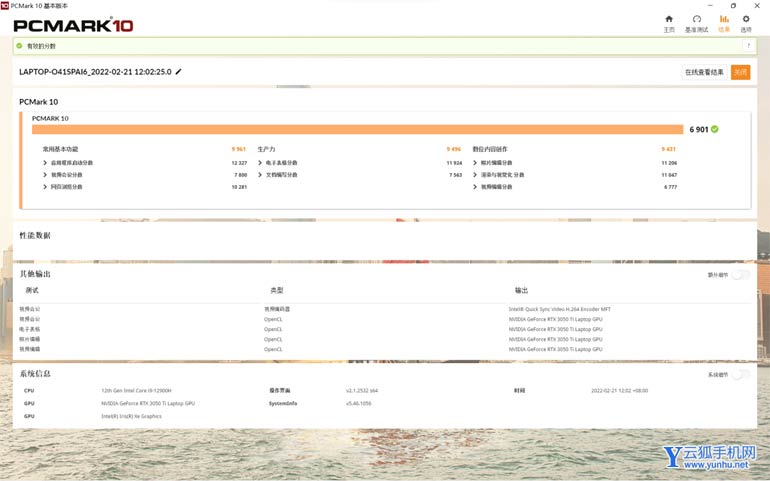Toggle the 系统细节 switch in System info
Screen dimensions: 770x481
[x=741, y=374]
